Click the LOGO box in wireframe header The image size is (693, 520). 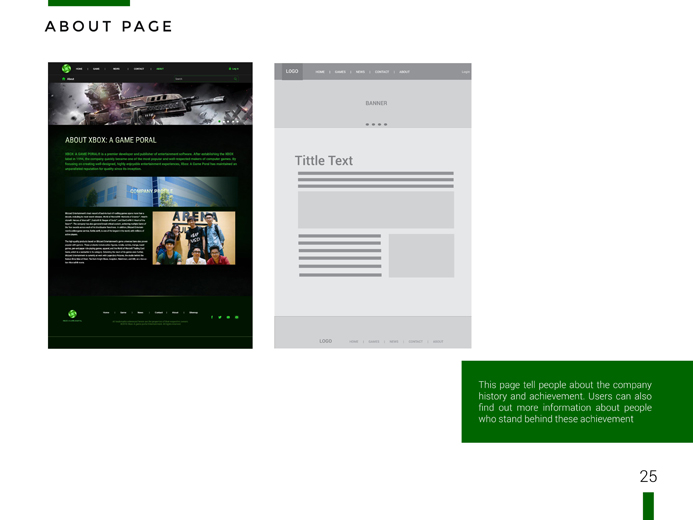coord(292,71)
